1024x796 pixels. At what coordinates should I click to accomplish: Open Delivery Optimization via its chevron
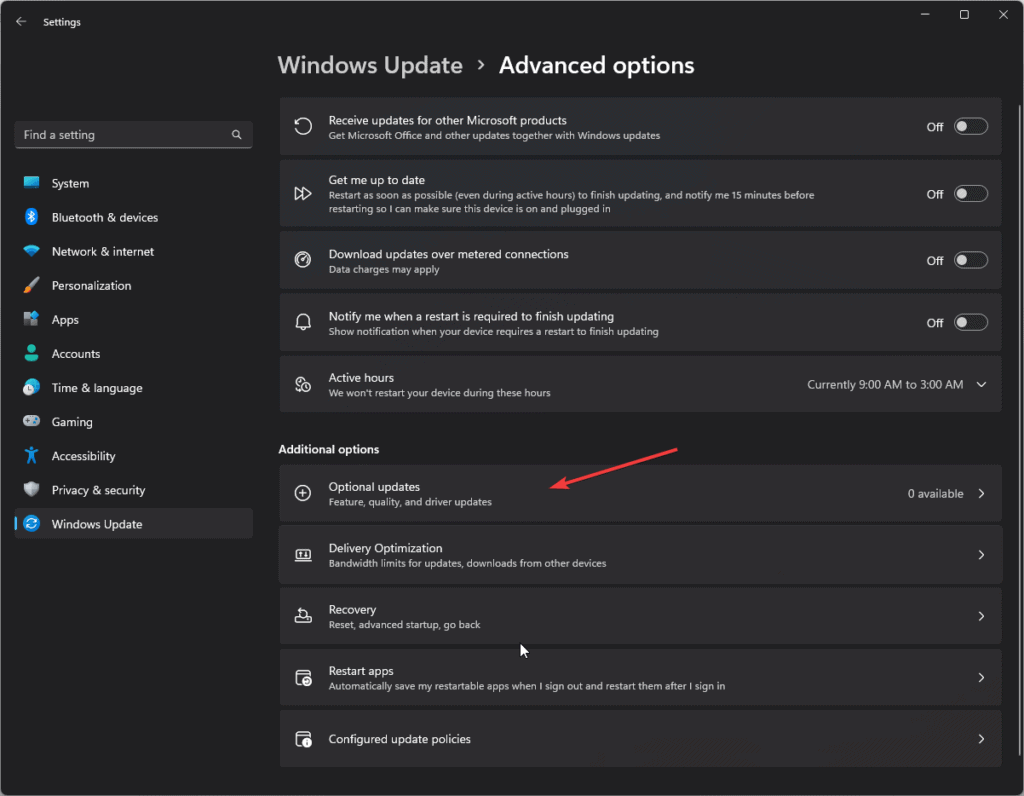(x=981, y=555)
